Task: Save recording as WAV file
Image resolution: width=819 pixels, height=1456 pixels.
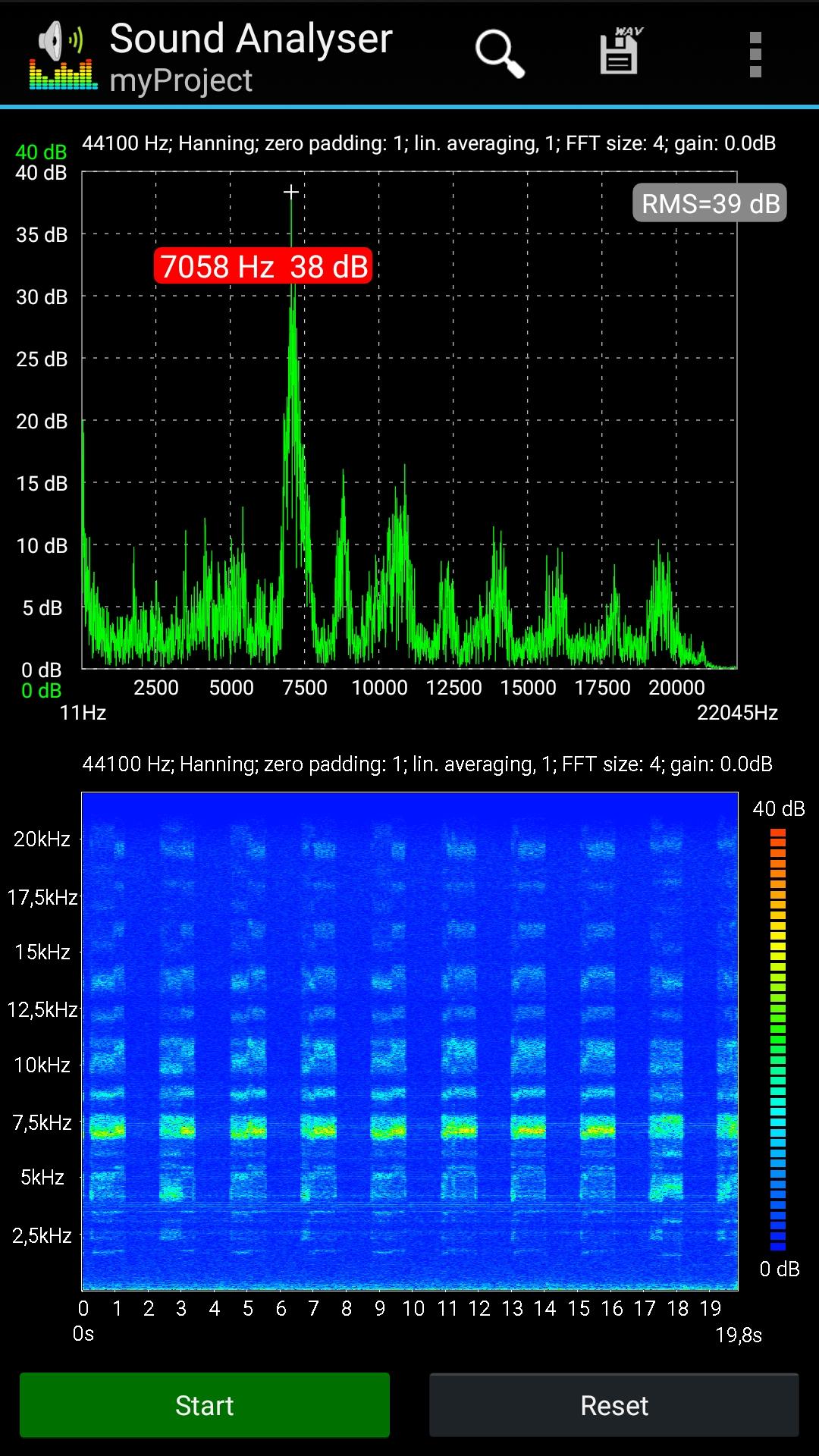Action: 620,53
